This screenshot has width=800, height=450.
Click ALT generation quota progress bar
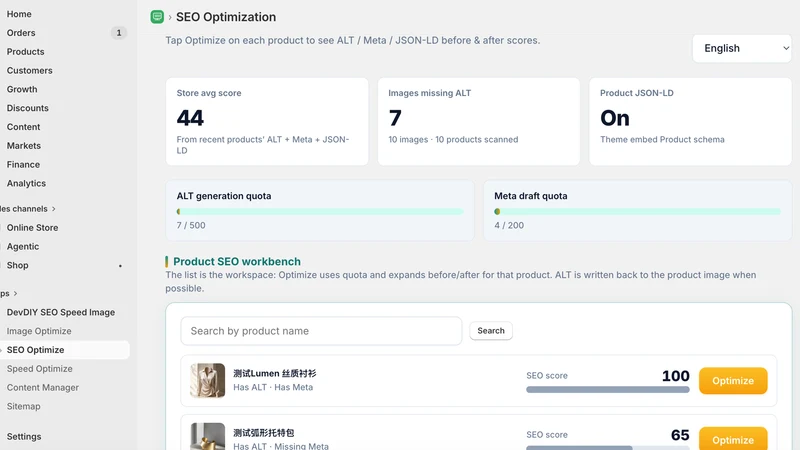coord(320,212)
